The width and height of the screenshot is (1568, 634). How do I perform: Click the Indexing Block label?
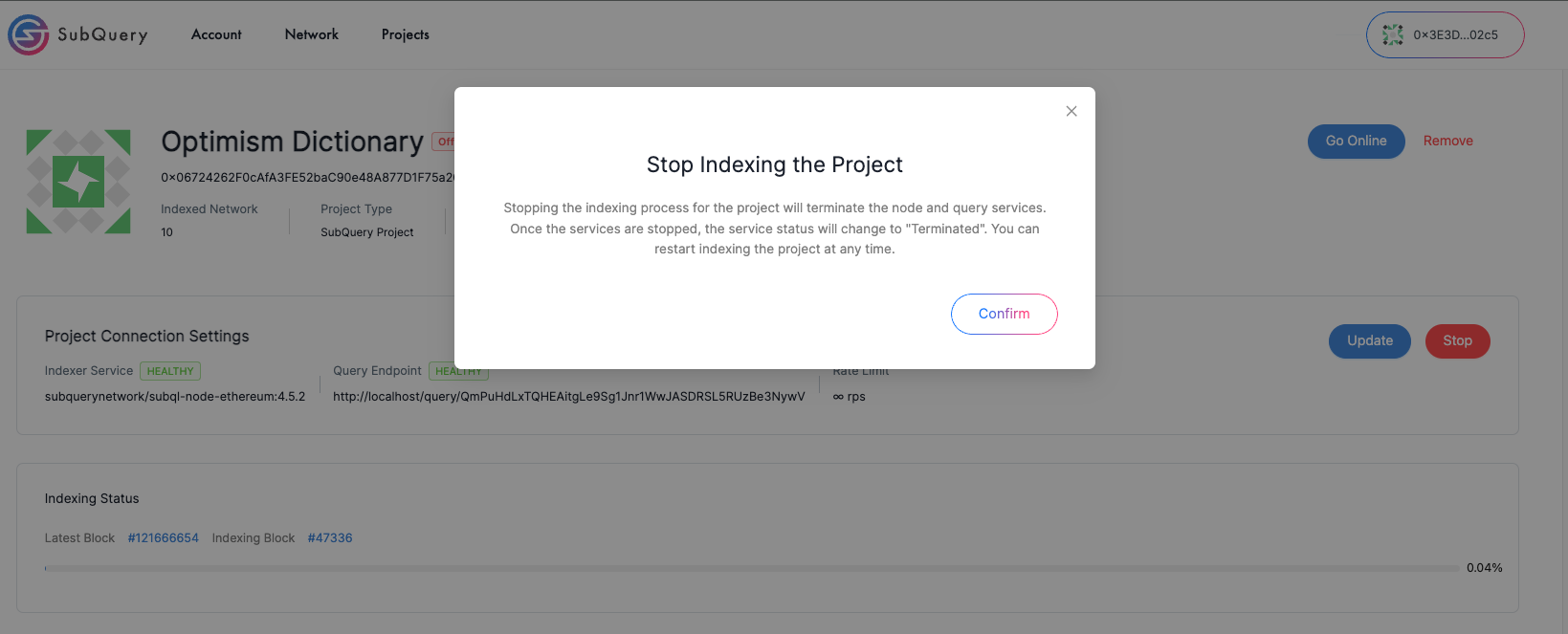tap(254, 538)
